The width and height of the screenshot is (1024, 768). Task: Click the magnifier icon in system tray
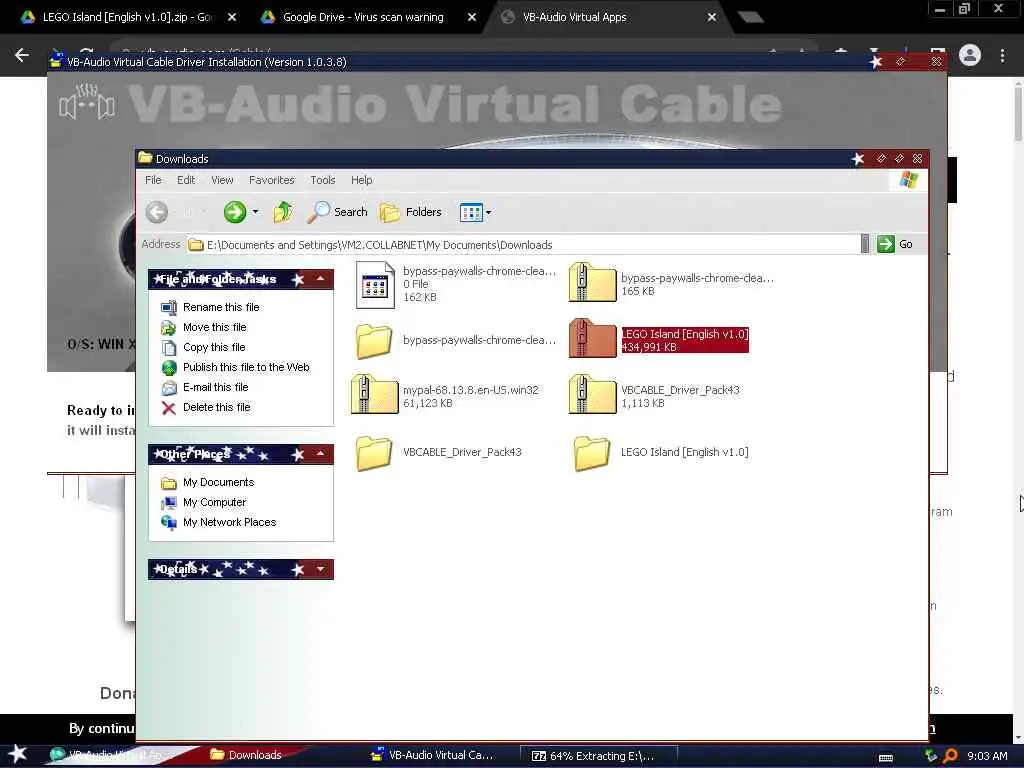tap(951, 756)
